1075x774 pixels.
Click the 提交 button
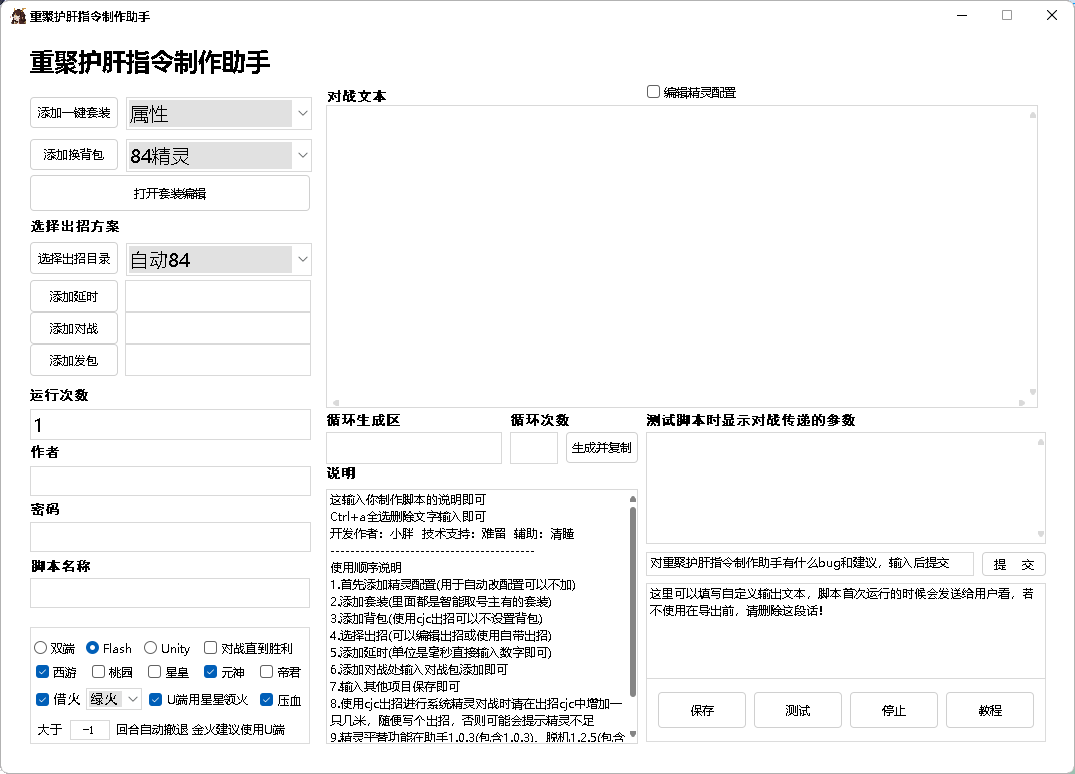point(1014,564)
